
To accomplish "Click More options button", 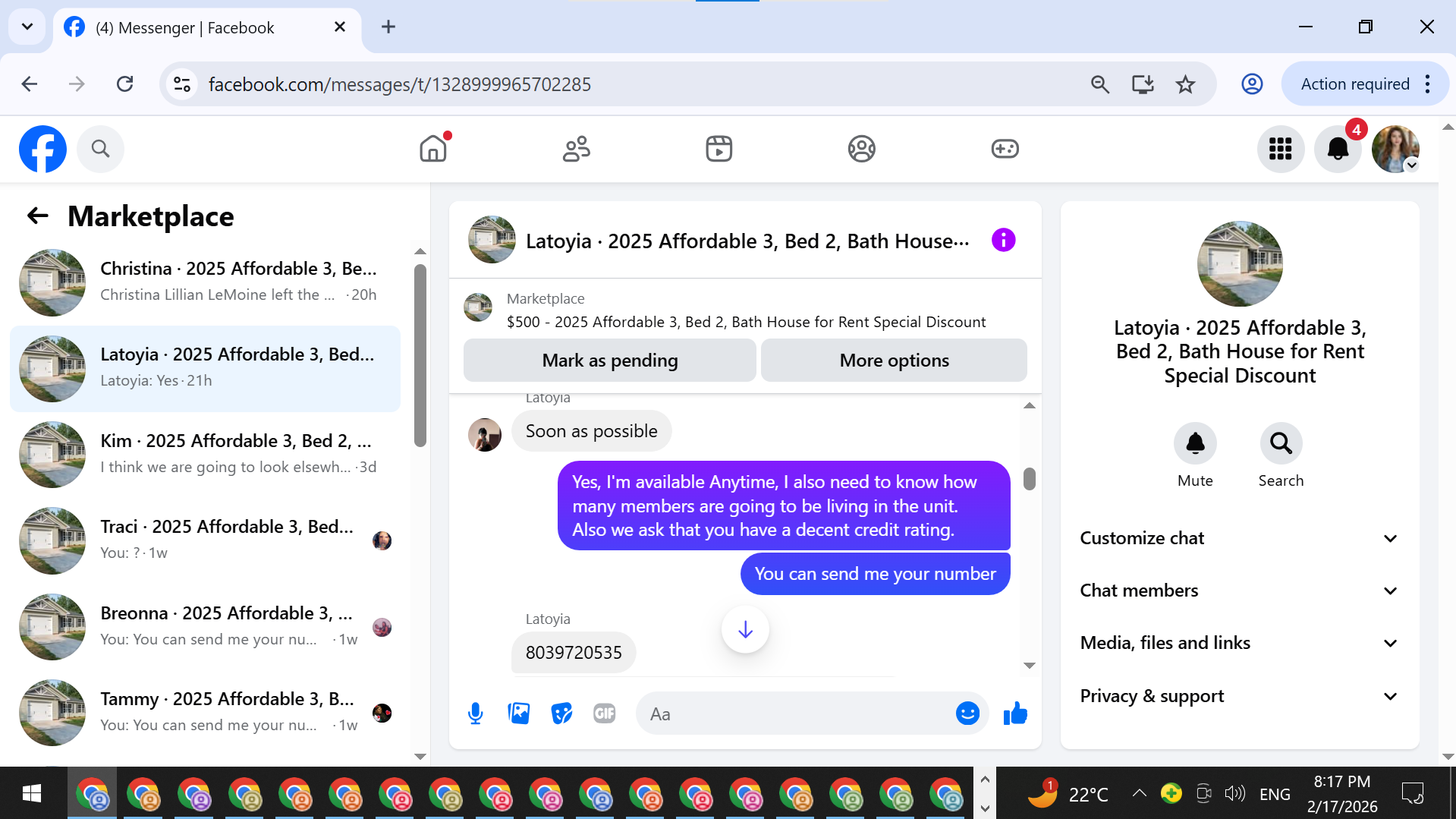I will 894,361.
